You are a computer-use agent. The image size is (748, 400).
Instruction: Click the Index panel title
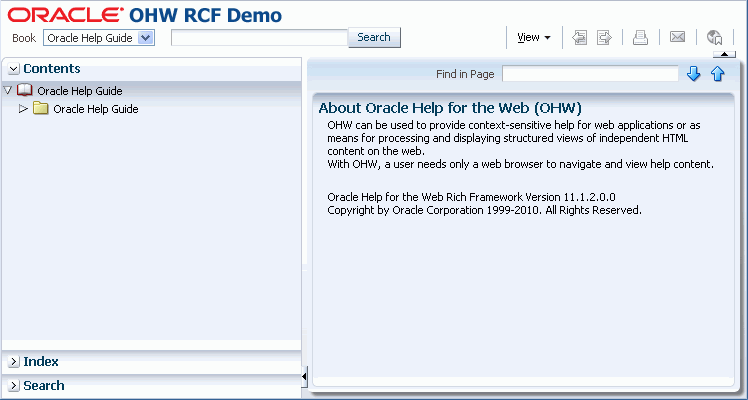click(x=41, y=362)
